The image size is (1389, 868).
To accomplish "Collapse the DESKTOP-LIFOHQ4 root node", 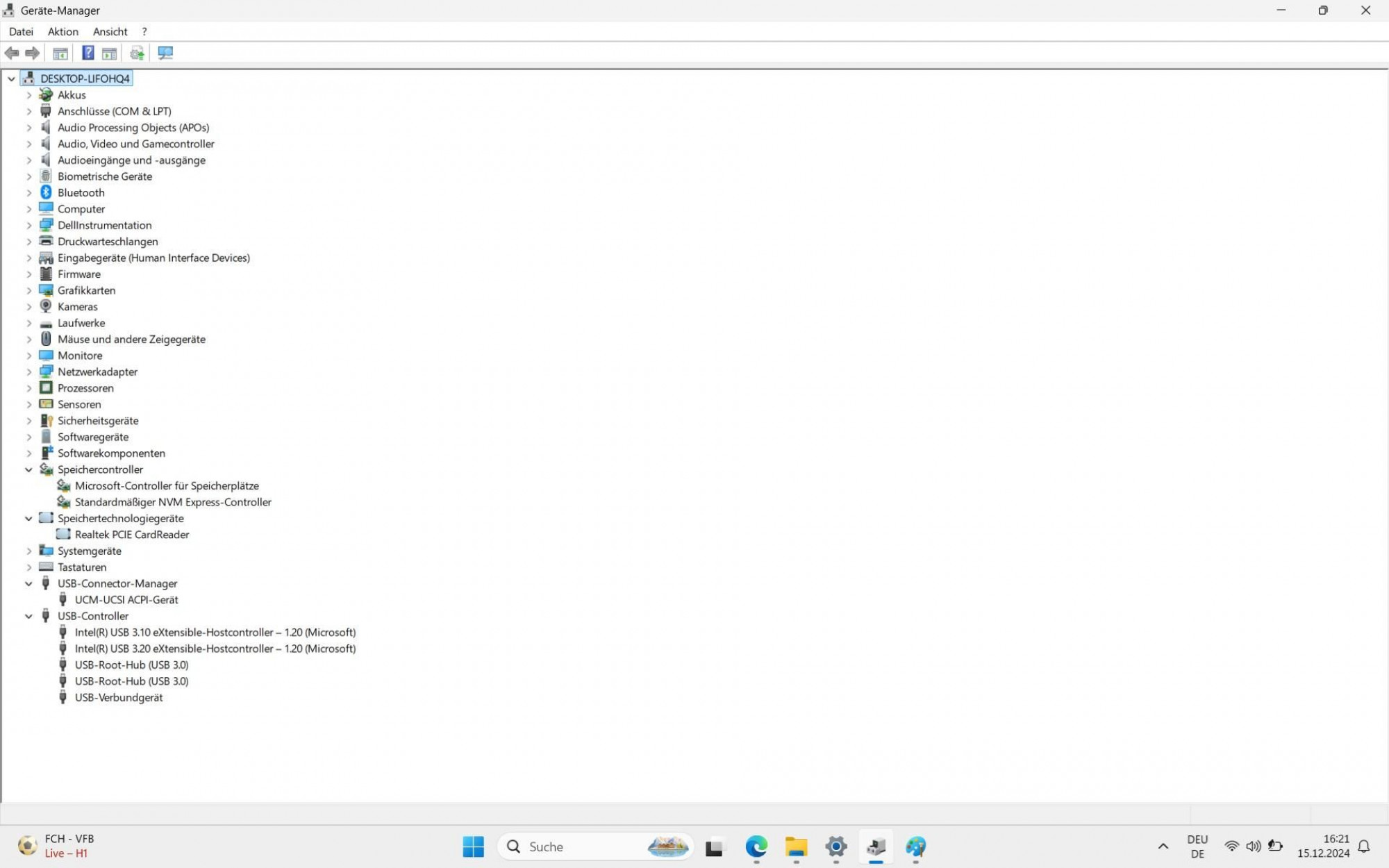I will 11,78.
